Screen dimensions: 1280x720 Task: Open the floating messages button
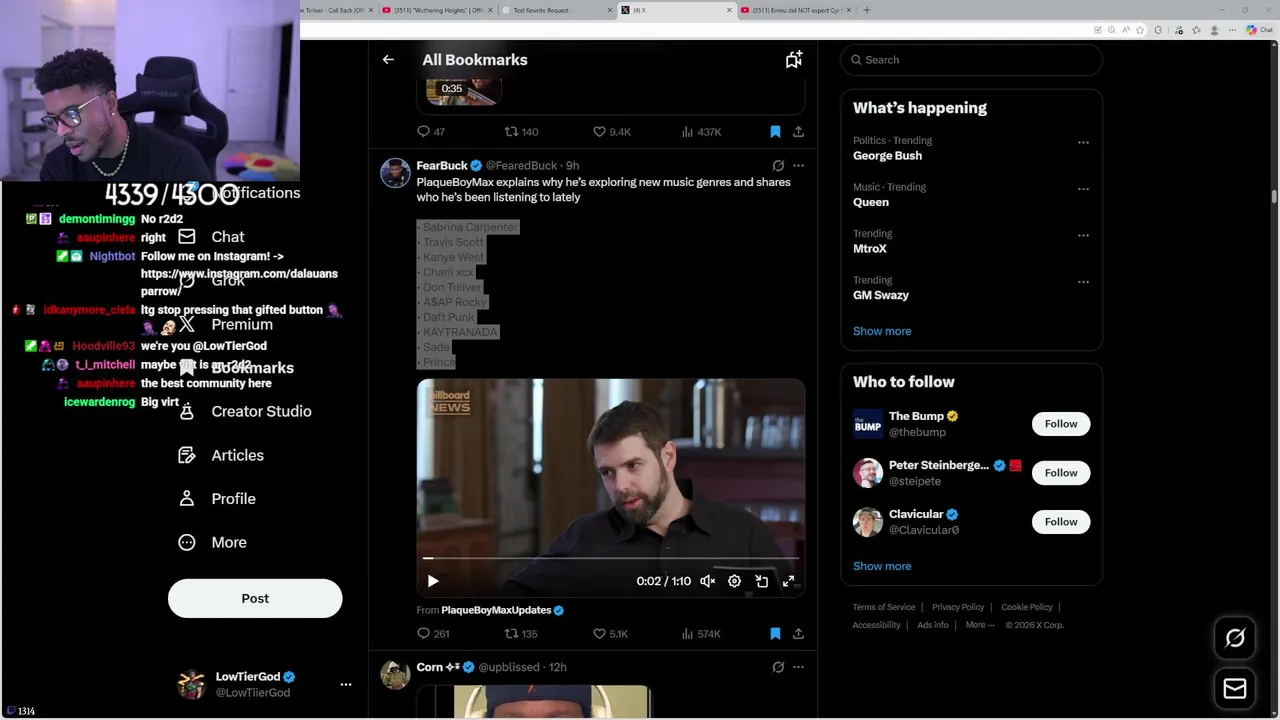pyautogui.click(x=1235, y=689)
